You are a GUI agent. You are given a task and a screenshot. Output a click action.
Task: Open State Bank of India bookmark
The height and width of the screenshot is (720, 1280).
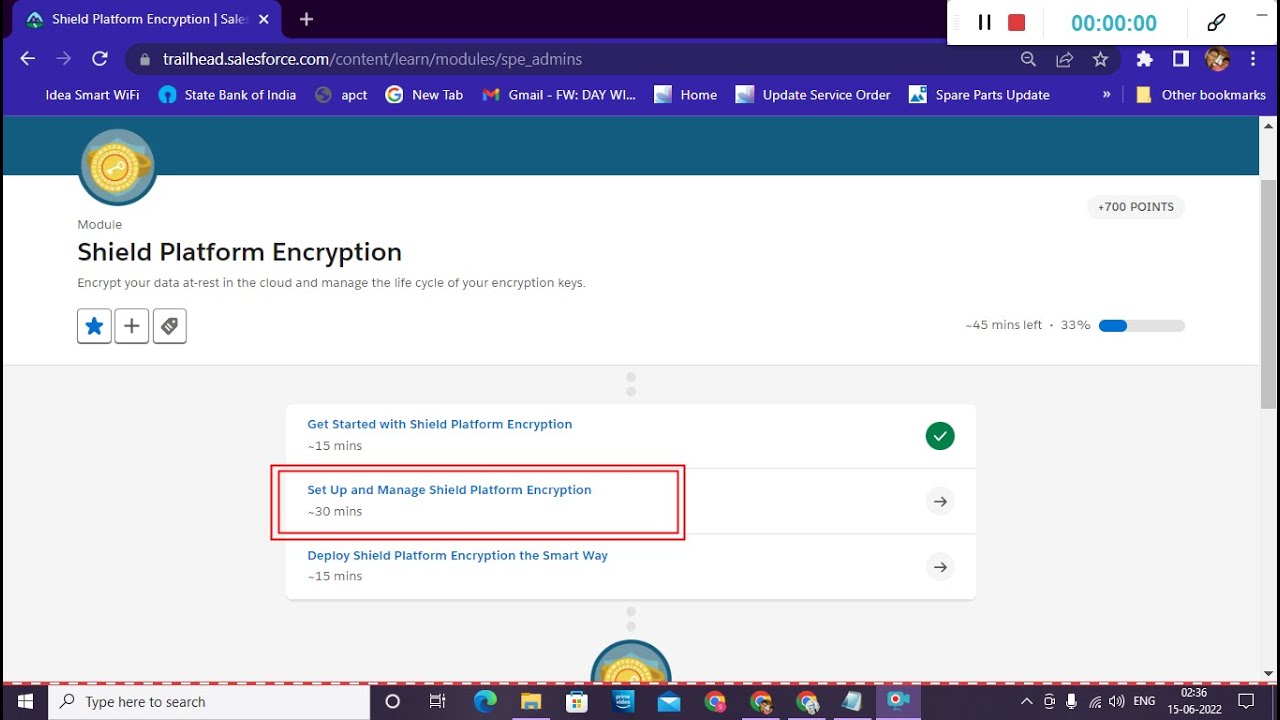point(228,95)
